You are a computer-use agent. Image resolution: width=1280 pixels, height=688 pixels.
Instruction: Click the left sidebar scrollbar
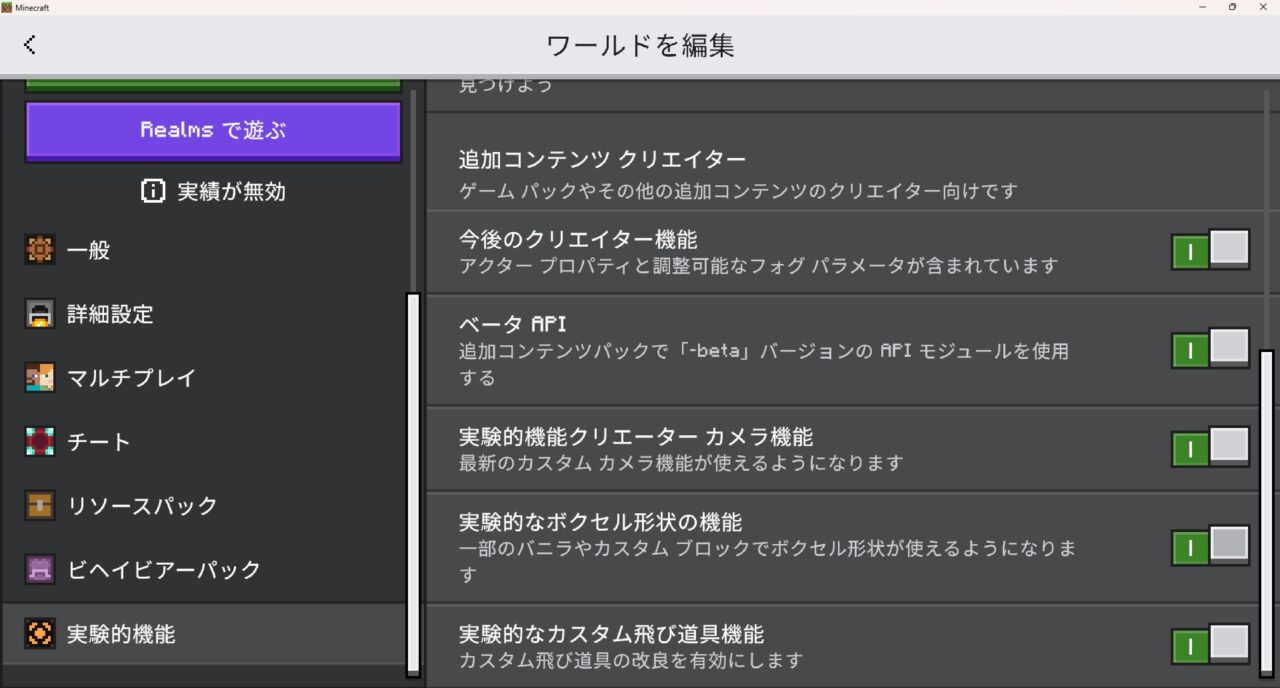(413, 484)
